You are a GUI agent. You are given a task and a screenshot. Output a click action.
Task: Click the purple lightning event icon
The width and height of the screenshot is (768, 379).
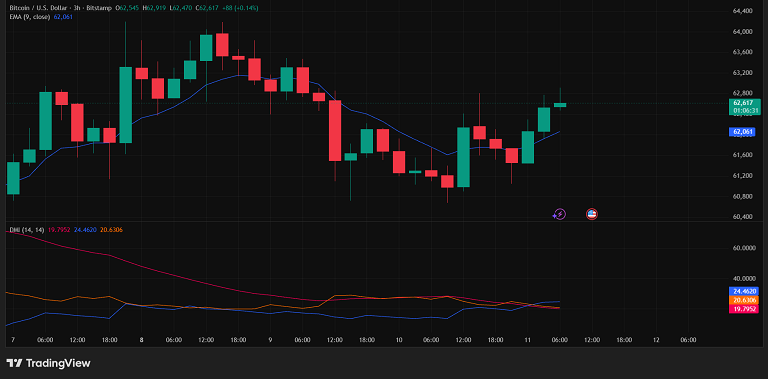click(x=560, y=214)
